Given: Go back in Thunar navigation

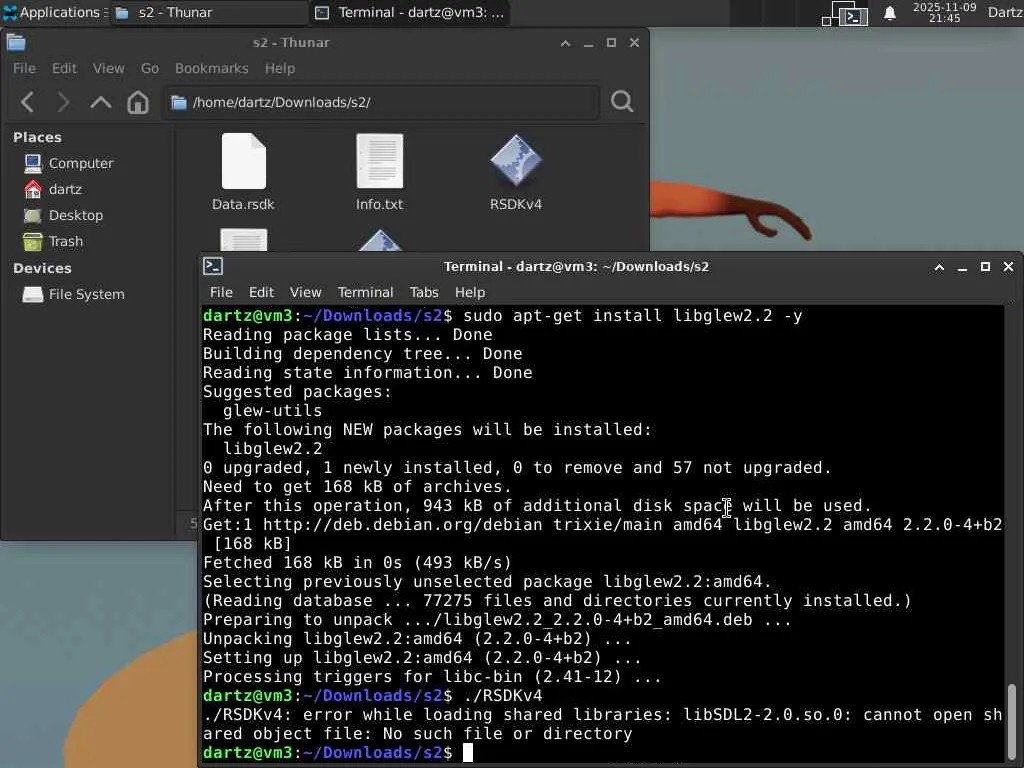Looking at the screenshot, I should tap(27, 102).
